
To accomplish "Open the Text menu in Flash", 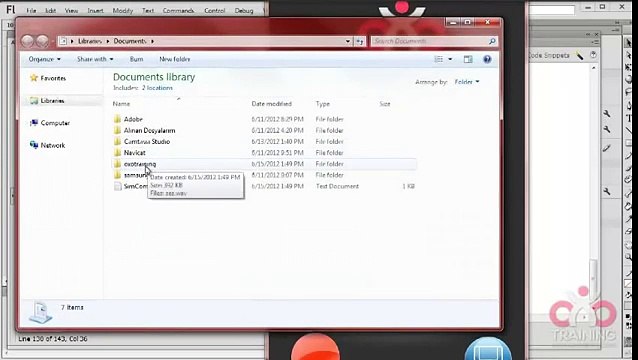I will point(148,11).
